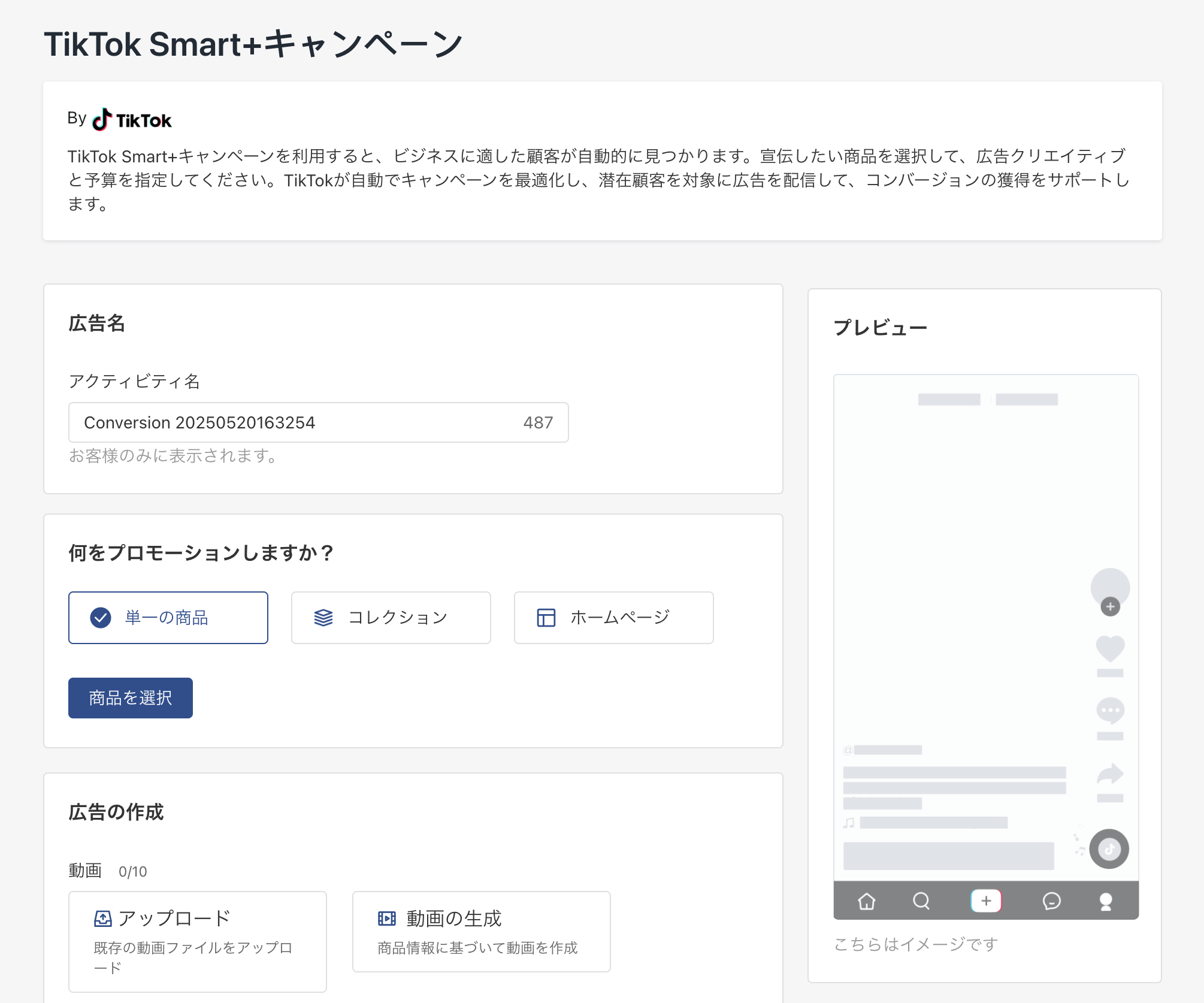Click the spinning music disc icon
Image resolution: width=1204 pixels, height=1003 pixels.
tap(1109, 849)
